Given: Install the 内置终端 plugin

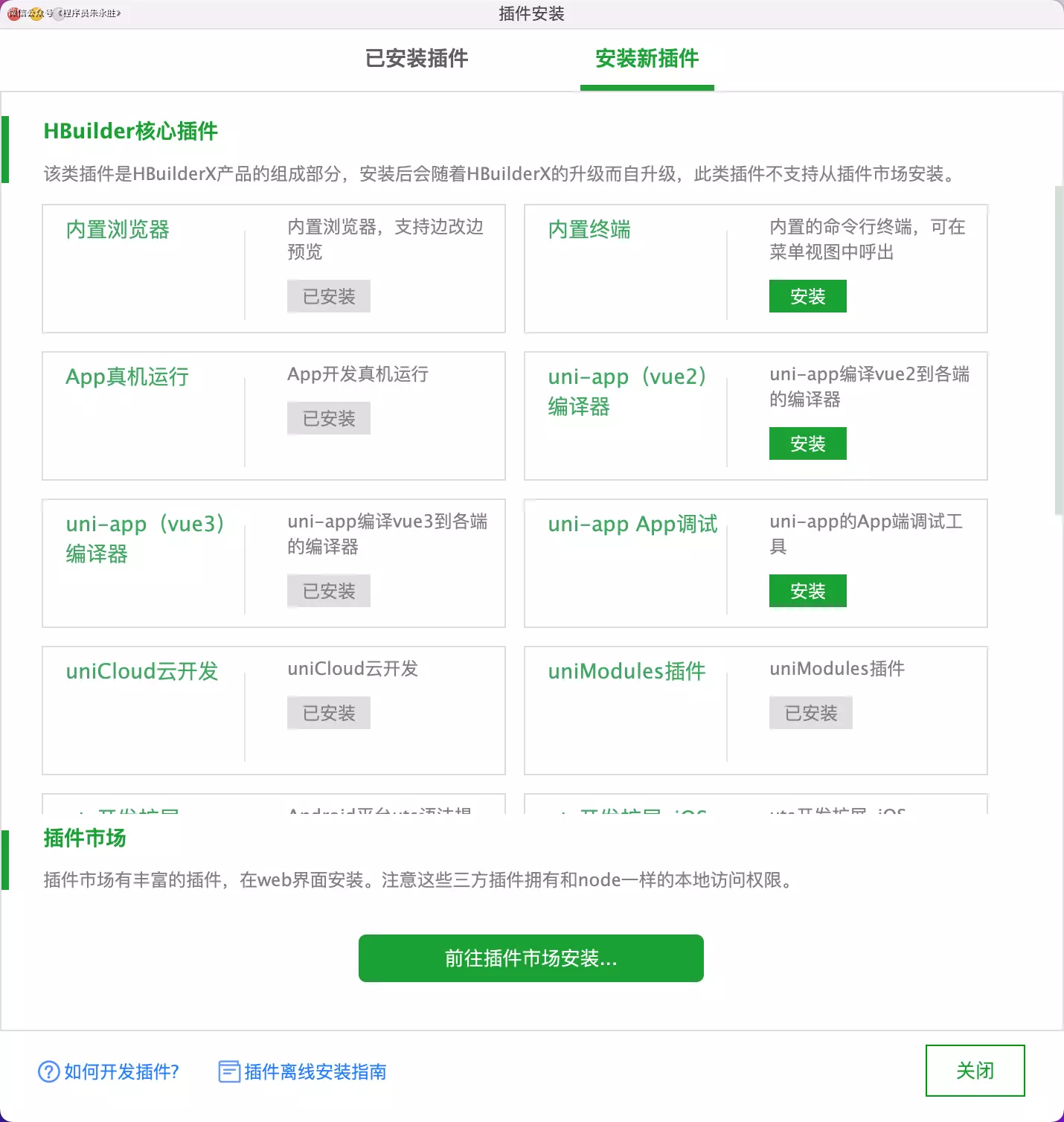Looking at the screenshot, I should (807, 295).
